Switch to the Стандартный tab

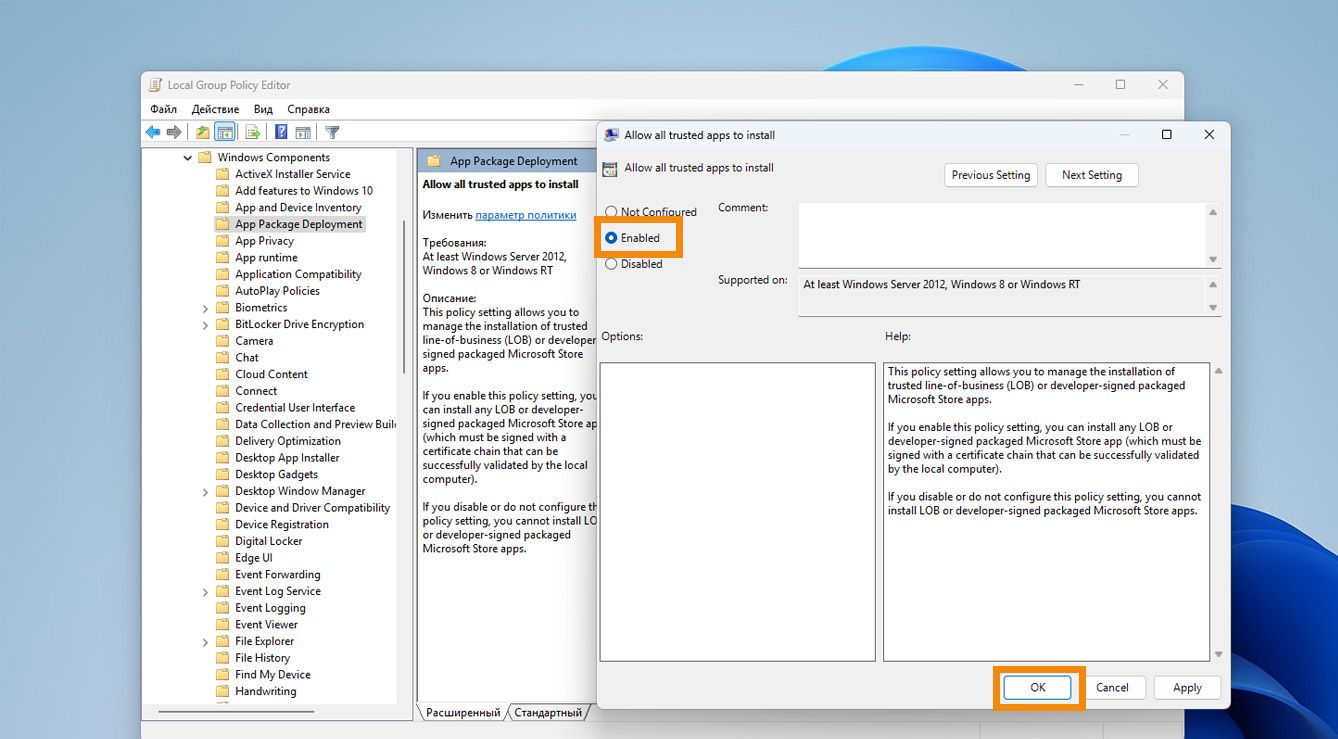[x=547, y=712]
